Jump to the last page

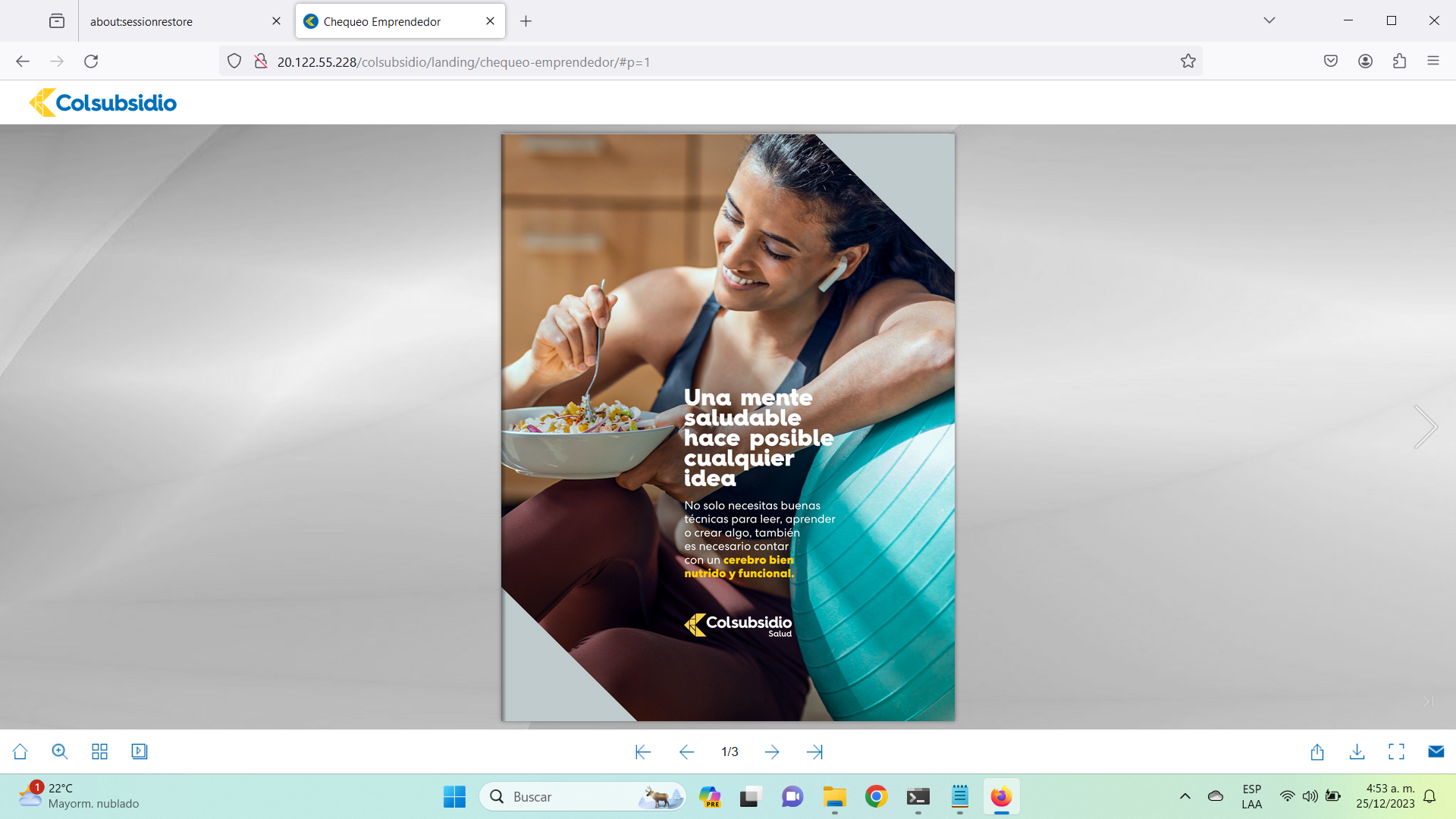tap(815, 752)
